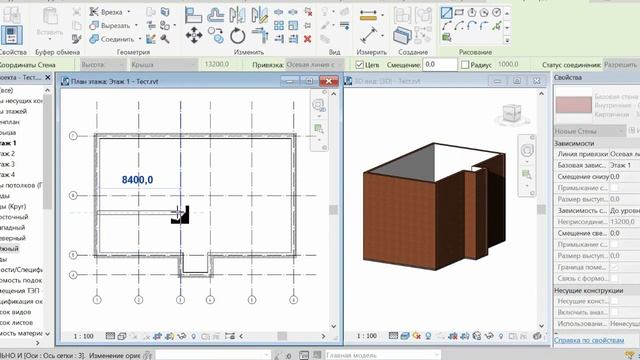Click the wall type preview swatch in Свойства
This screenshot has width=640, height=360.
[x=573, y=105]
